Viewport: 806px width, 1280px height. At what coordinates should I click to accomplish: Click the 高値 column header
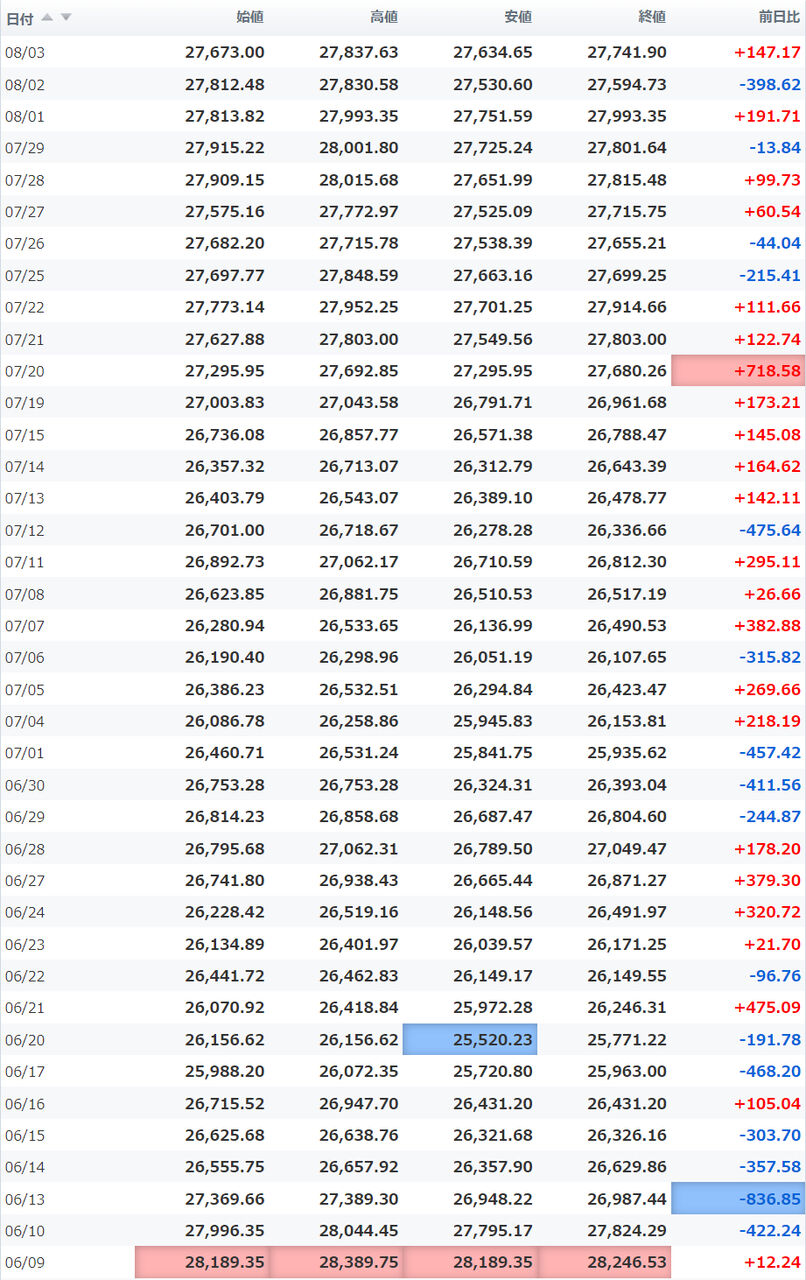click(384, 17)
